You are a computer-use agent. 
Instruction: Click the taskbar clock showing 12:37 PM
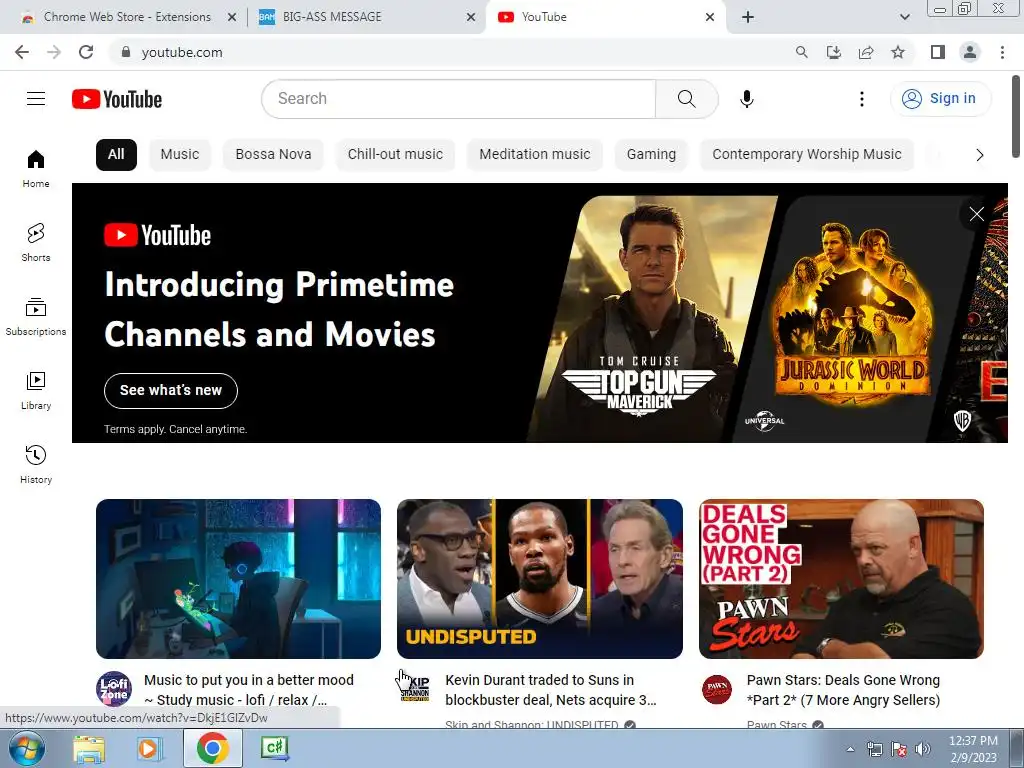[973, 749]
